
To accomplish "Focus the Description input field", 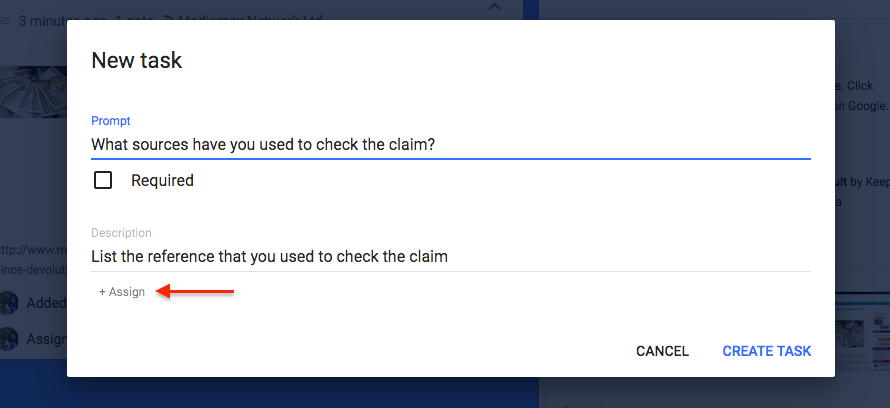I will [x=451, y=256].
